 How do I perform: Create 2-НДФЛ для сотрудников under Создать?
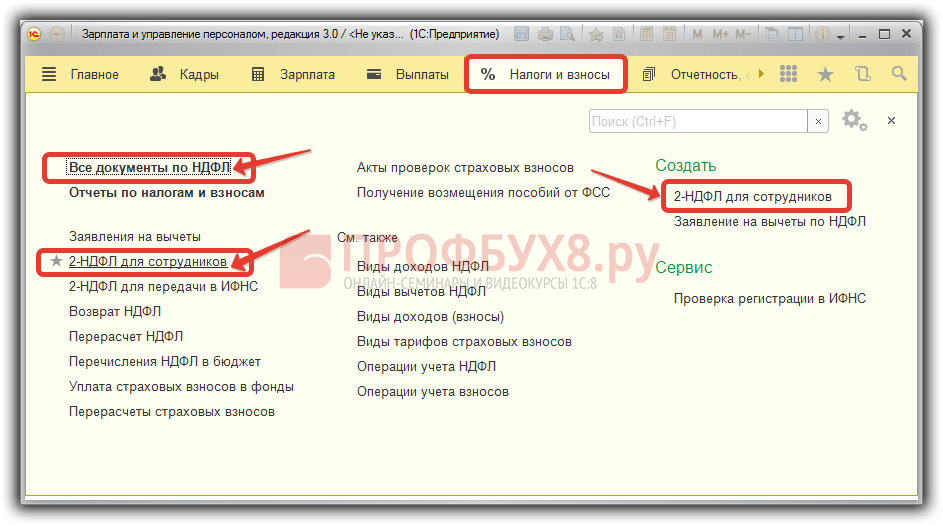pyautogui.click(x=752, y=196)
